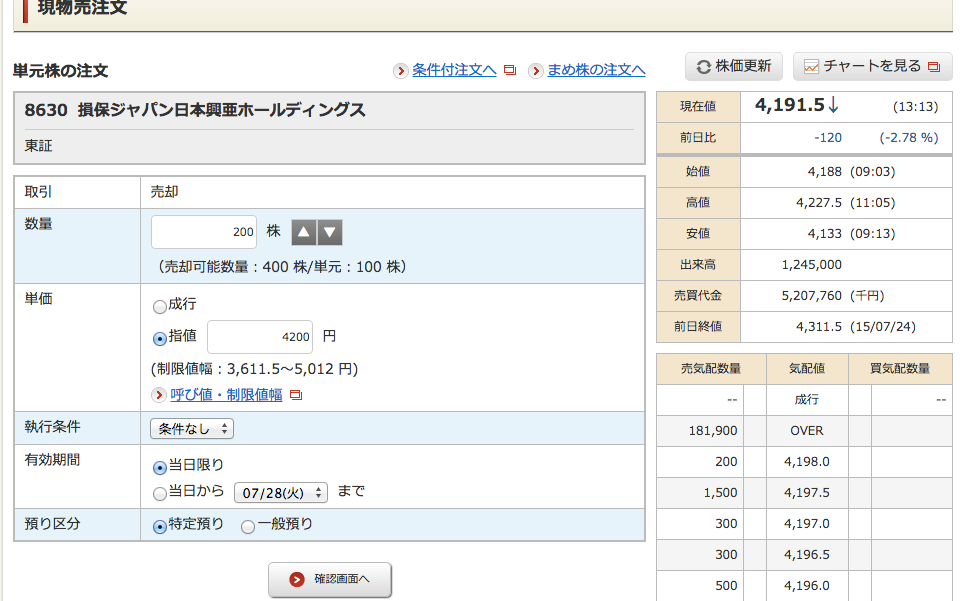Select the 成行 market order radio

(160, 307)
